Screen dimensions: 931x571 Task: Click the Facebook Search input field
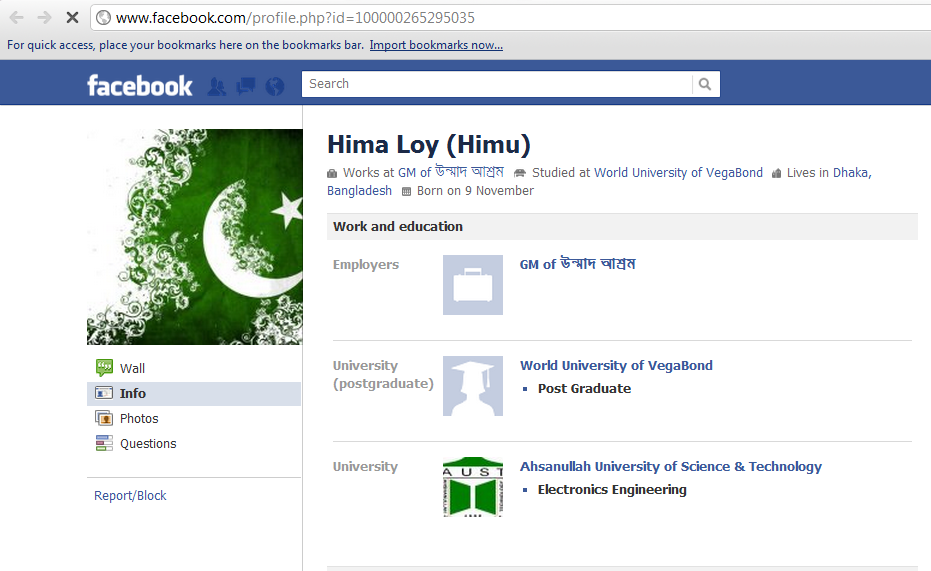coord(497,84)
